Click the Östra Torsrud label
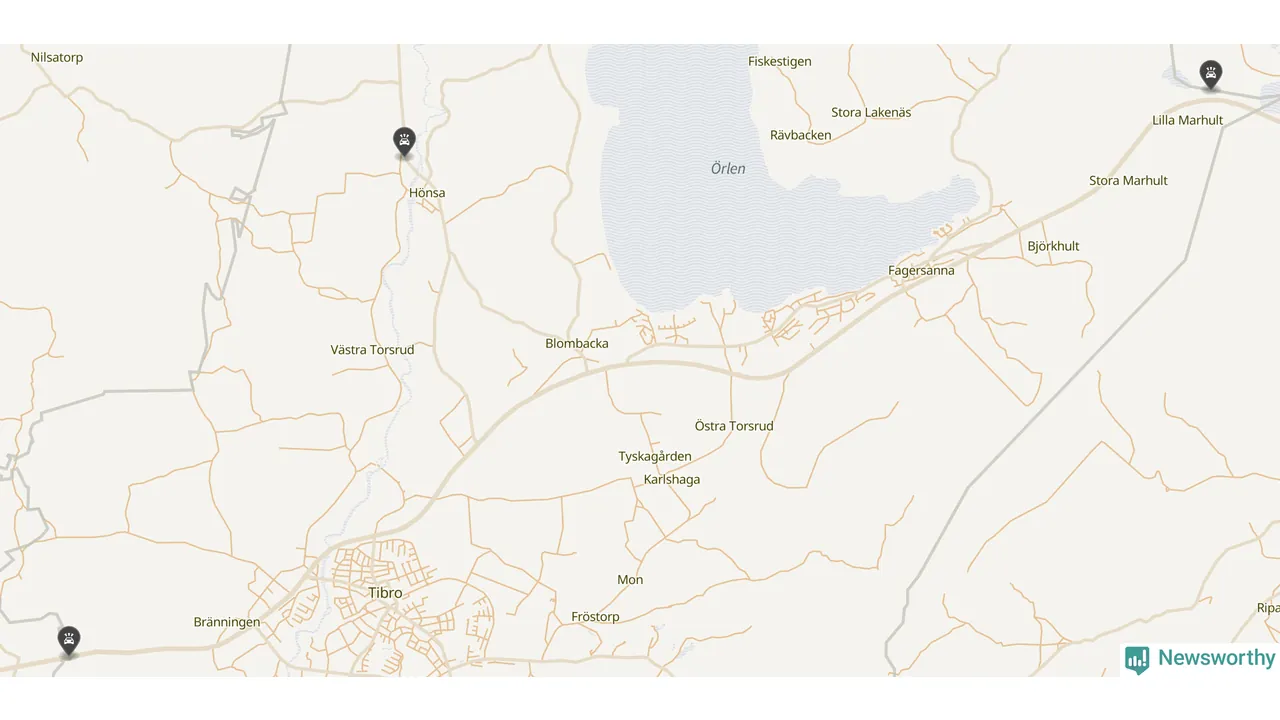The width and height of the screenshot is (1280, 720). (x=734, y=426)
